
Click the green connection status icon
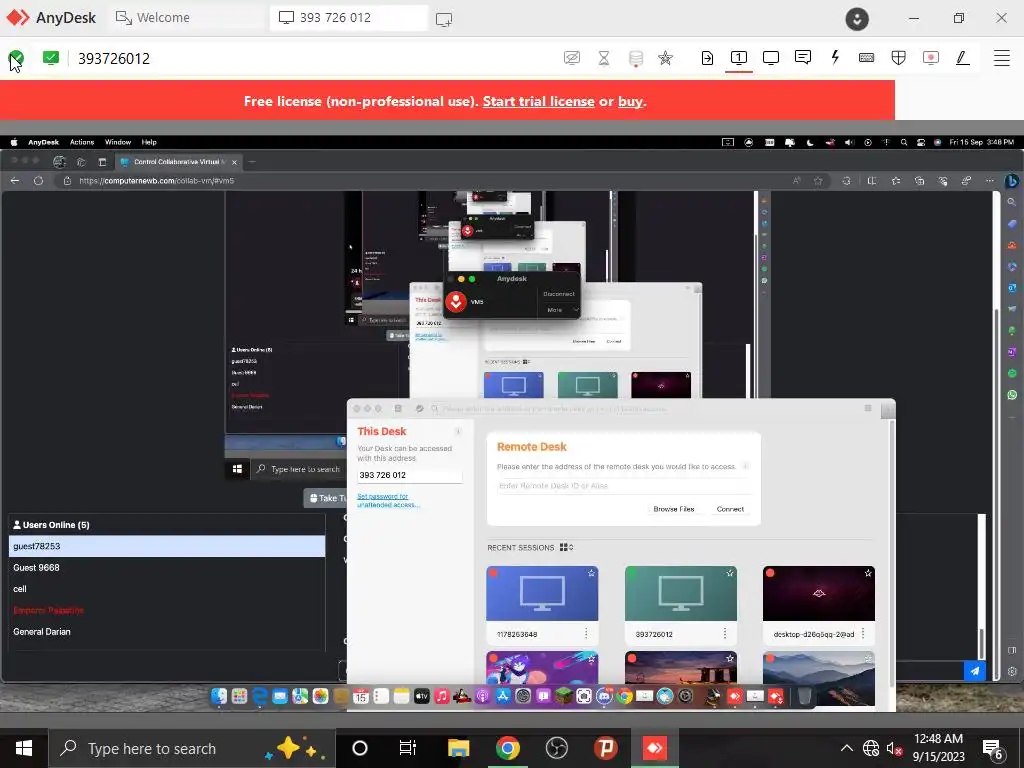51,57
